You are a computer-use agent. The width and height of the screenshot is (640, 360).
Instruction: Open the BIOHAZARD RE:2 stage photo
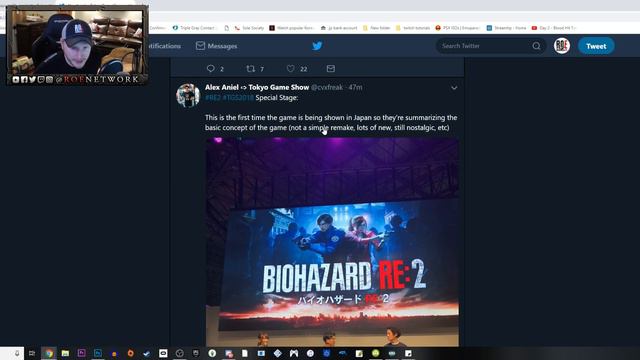click(332, 242)
